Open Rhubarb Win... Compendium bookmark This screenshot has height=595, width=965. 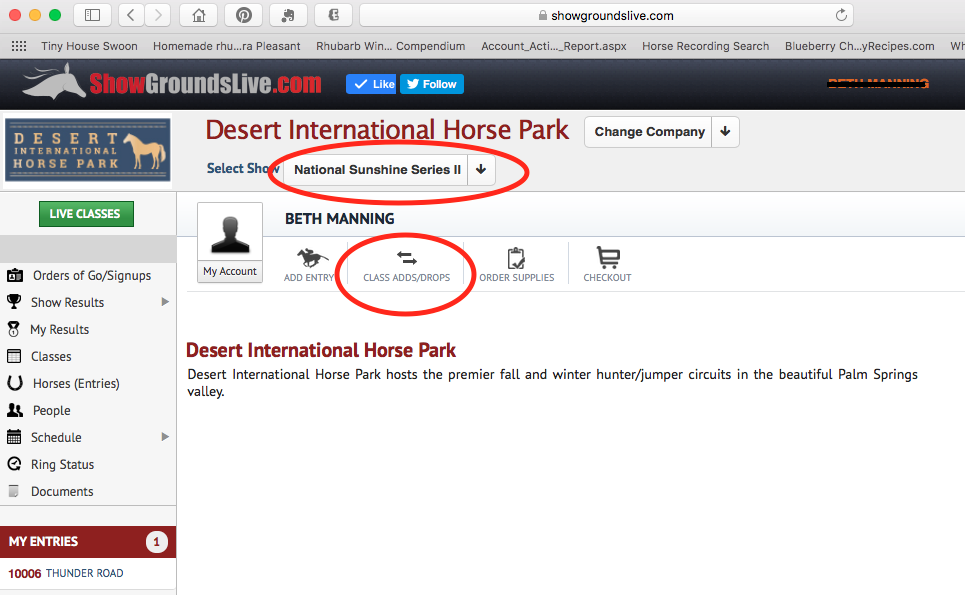[390, 46]
